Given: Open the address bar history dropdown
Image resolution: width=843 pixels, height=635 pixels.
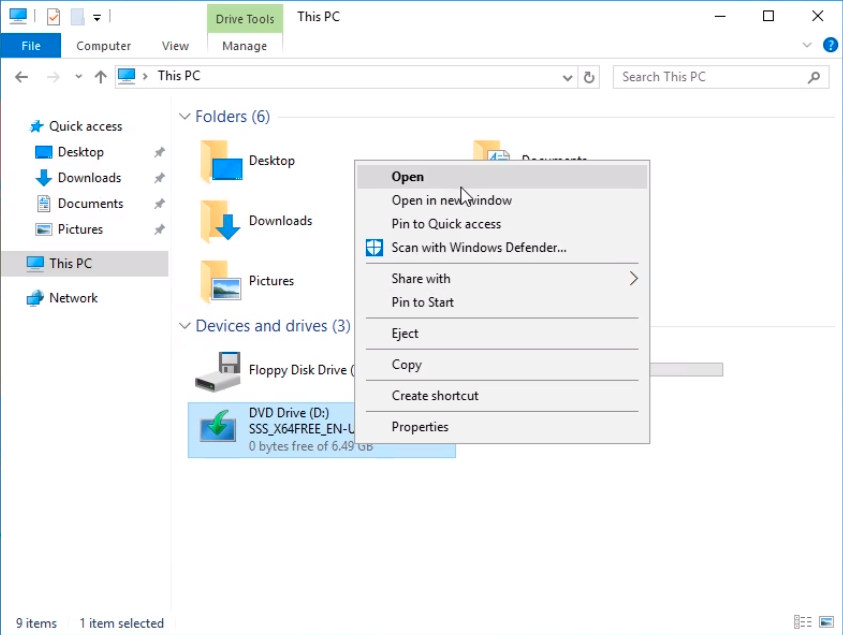Looking at the screenshot, I should pyautogui.click(x=567, y=77).
